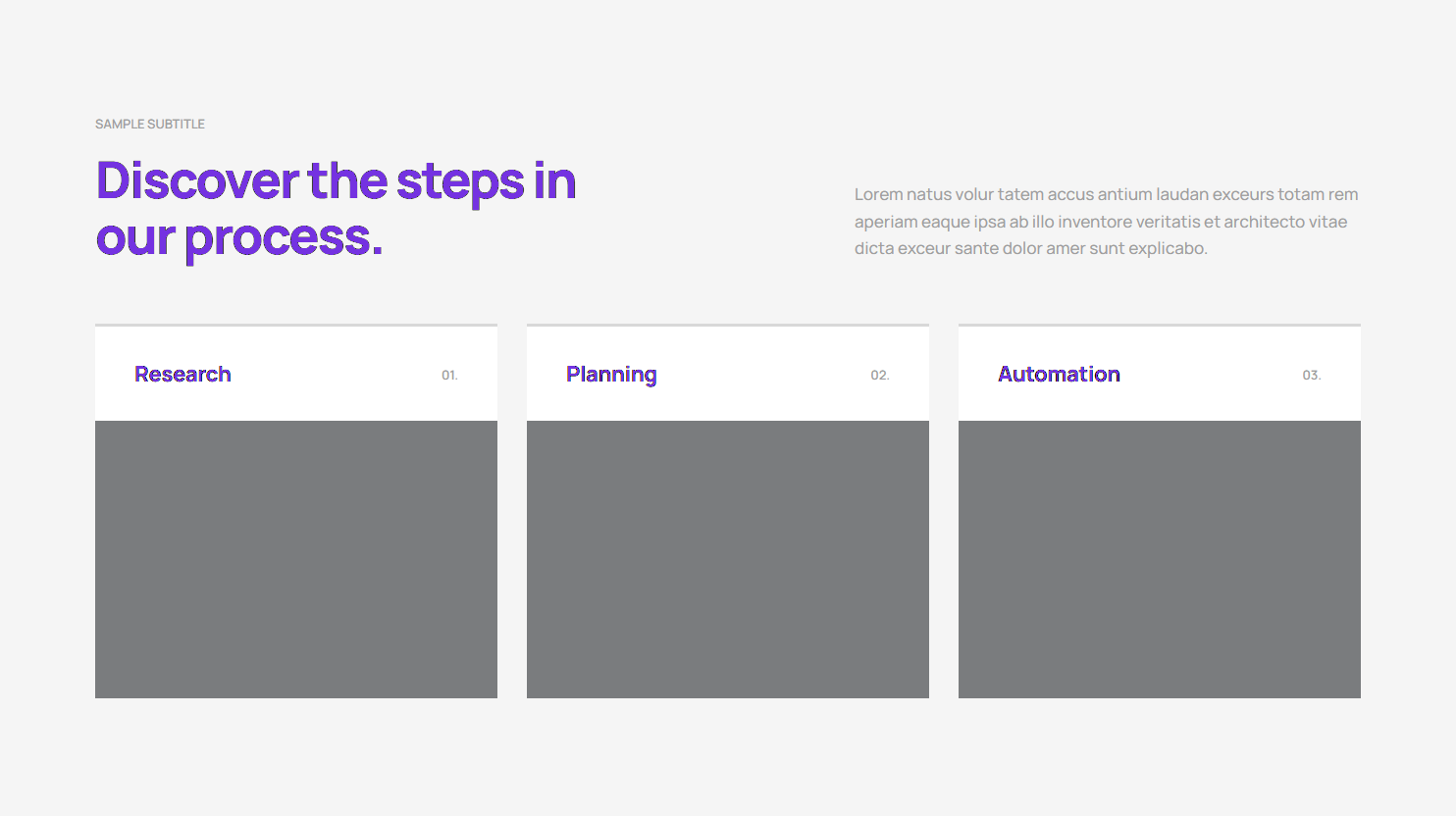Click the word "steps" in the headline
The image size is (1456, 816).
(x=460, y=183)
